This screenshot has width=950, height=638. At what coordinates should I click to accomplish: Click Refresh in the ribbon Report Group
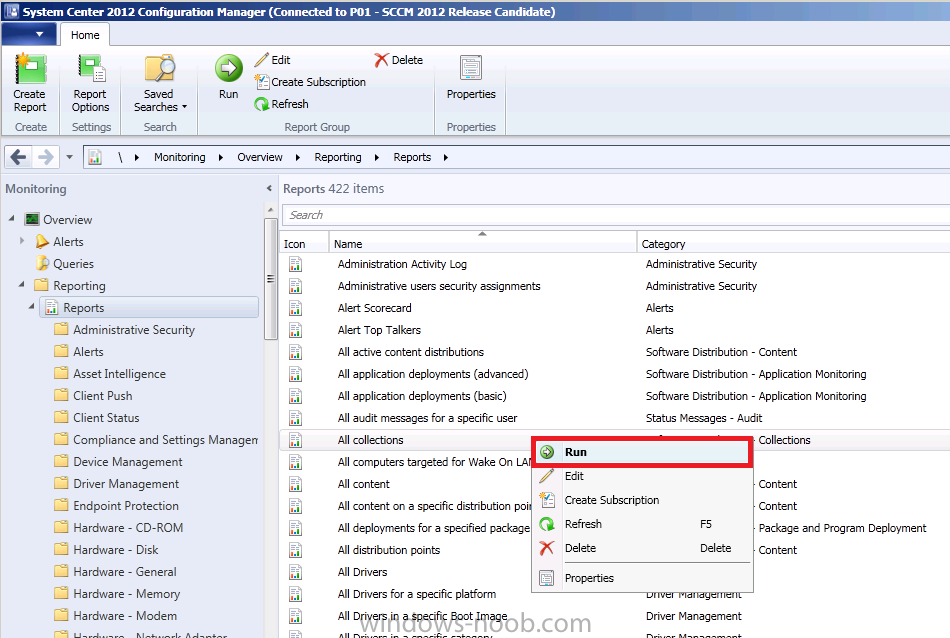coord(282,104)
